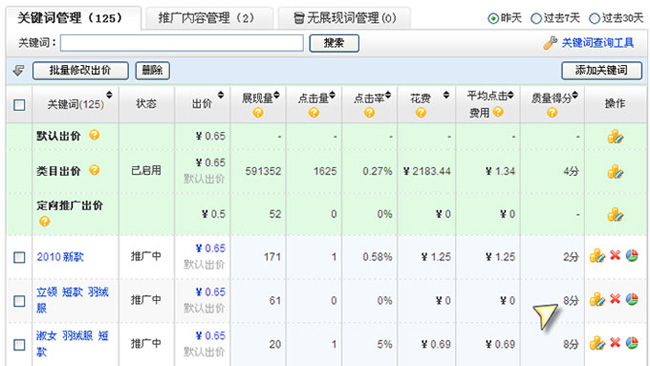Click help icon under 花费 header
The height and width of the screenshot is (366, 650).
[x=421, y=112]
